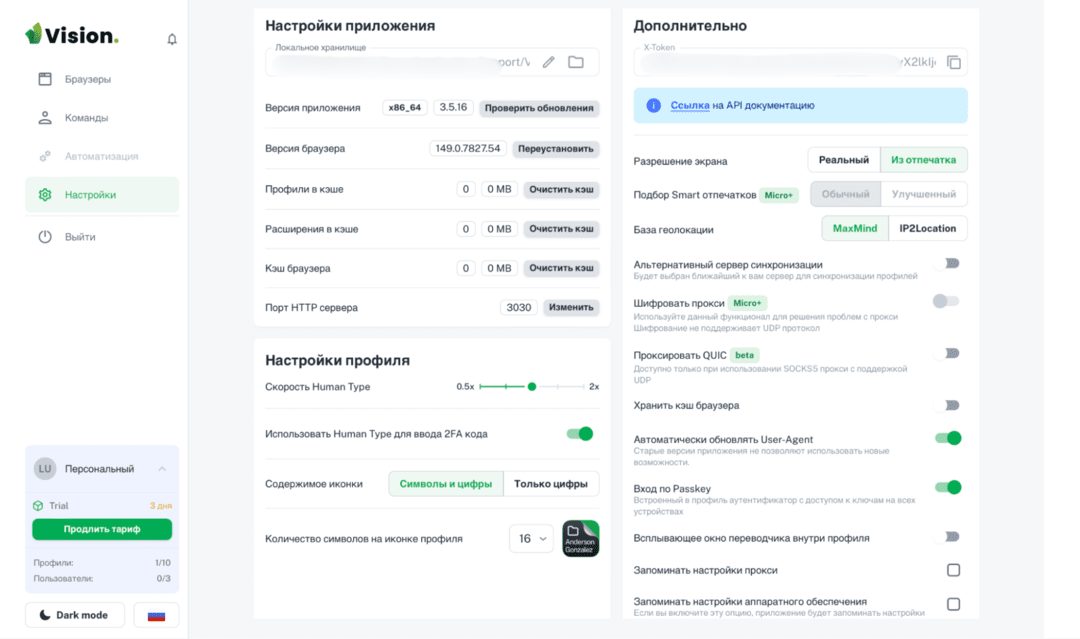The image size is (1080, 639).
Task: Switch language via Russian flag button
Action: (x=156, y=615)
